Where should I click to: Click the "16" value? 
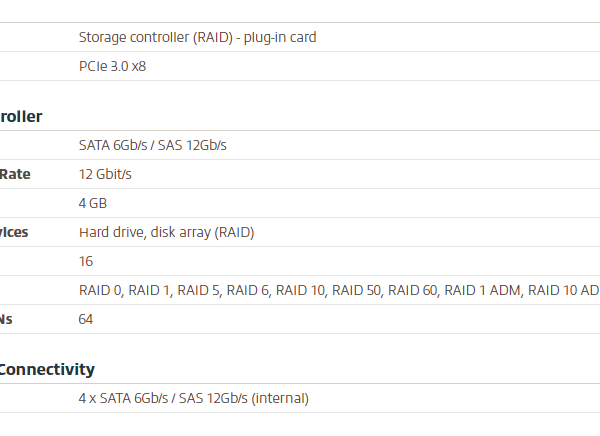pos(86,261)
